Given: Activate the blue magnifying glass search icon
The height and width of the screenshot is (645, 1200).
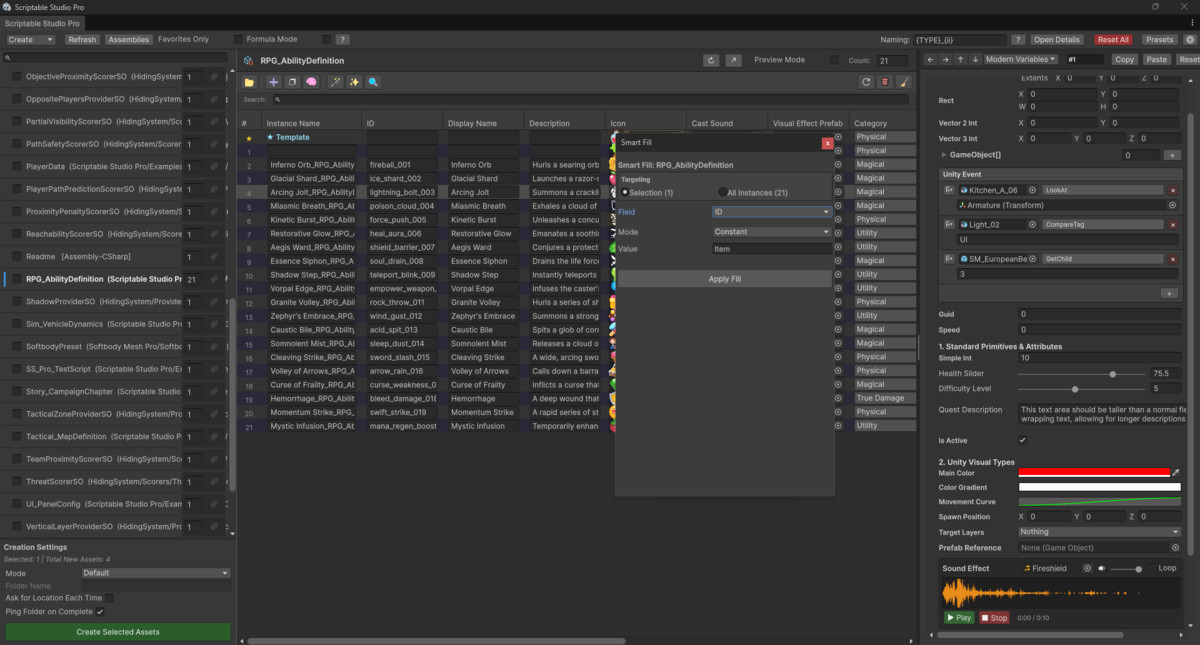Looking at the screenshot, I should click(373, 82).
